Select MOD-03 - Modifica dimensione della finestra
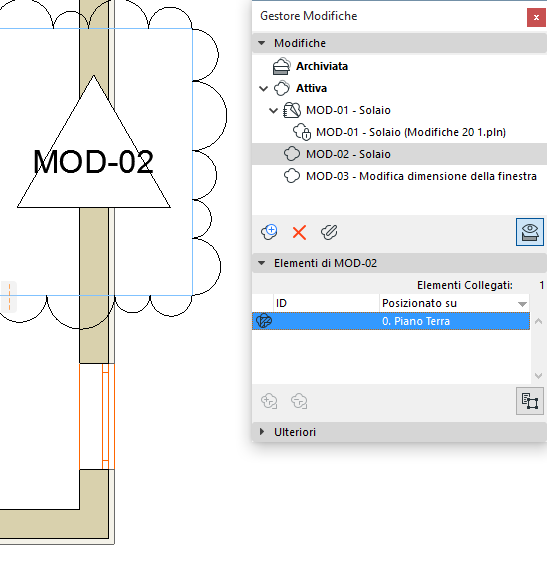 click(421, 176)
